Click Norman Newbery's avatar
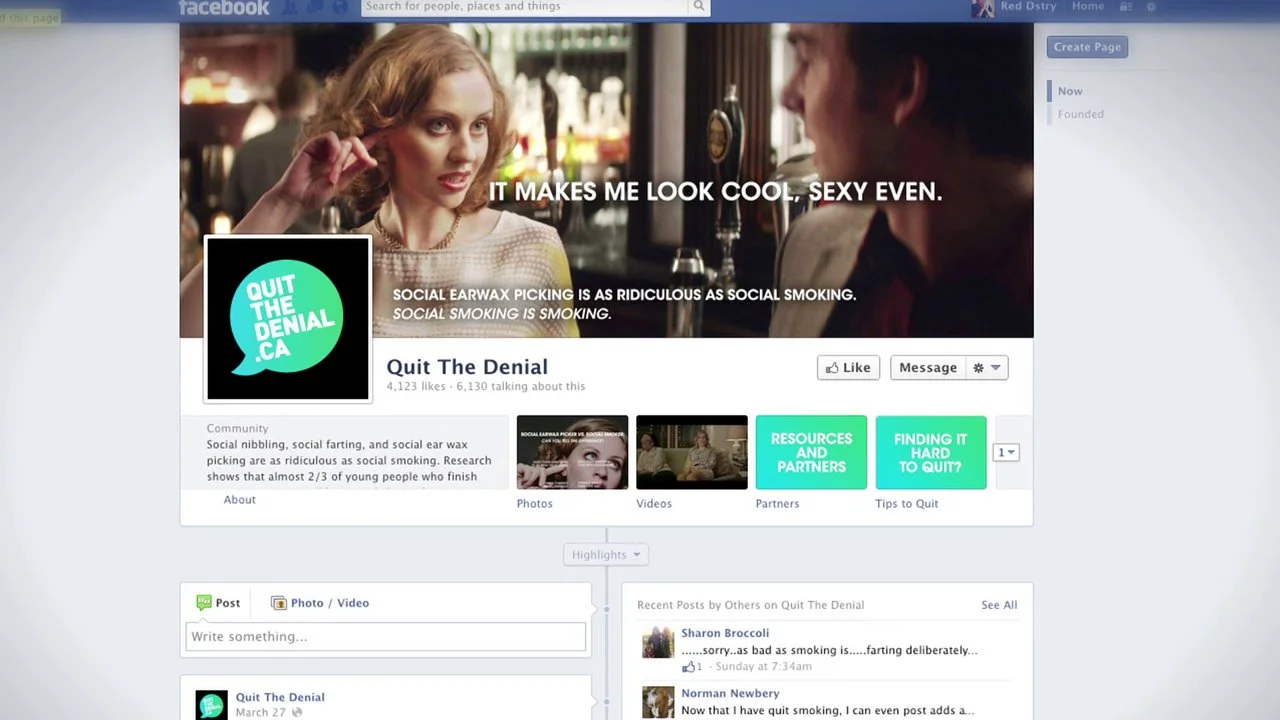 (658, 702)
